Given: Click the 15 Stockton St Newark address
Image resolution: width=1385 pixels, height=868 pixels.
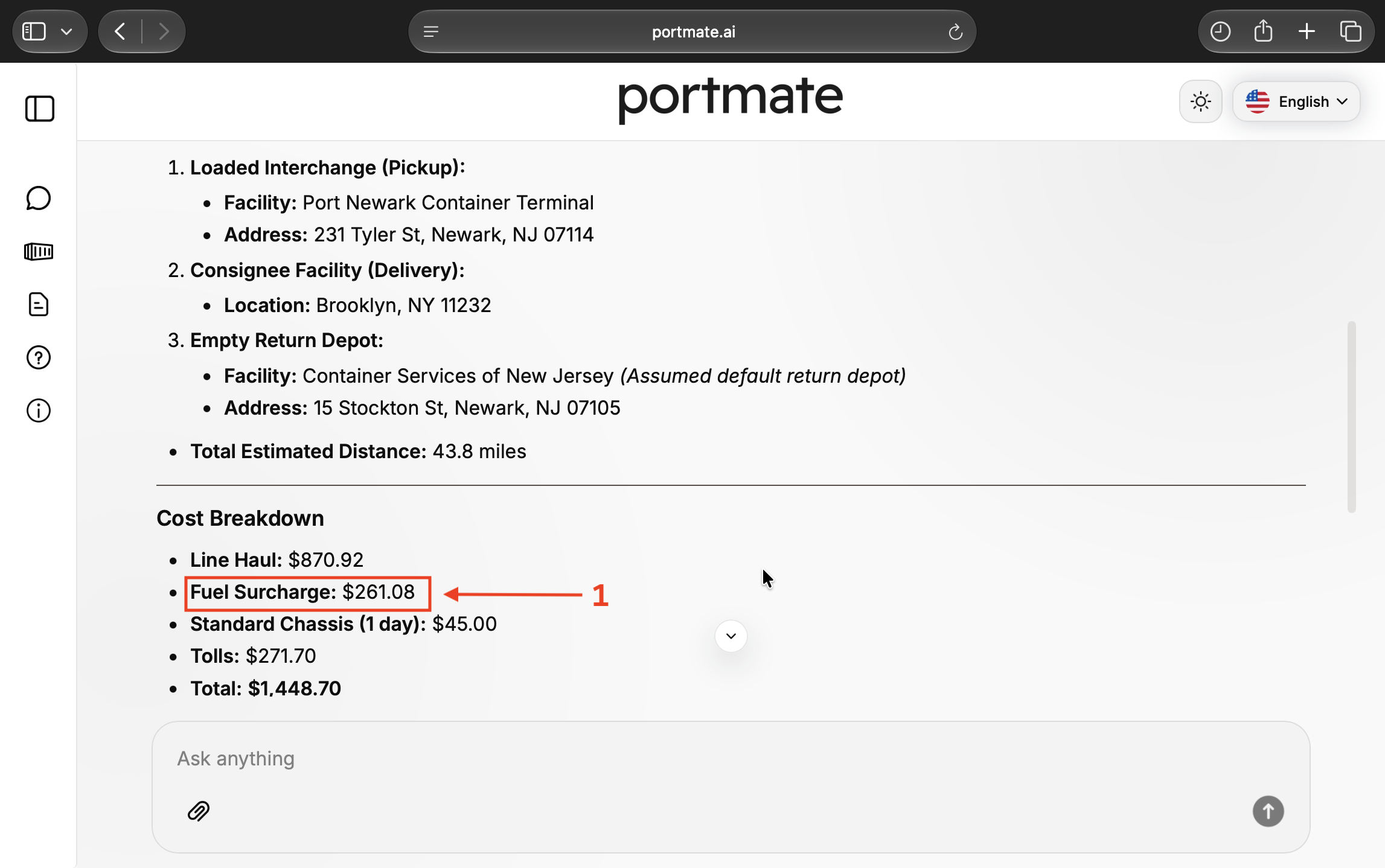Looking at the screenshot, I should click(x=467, y=408).
